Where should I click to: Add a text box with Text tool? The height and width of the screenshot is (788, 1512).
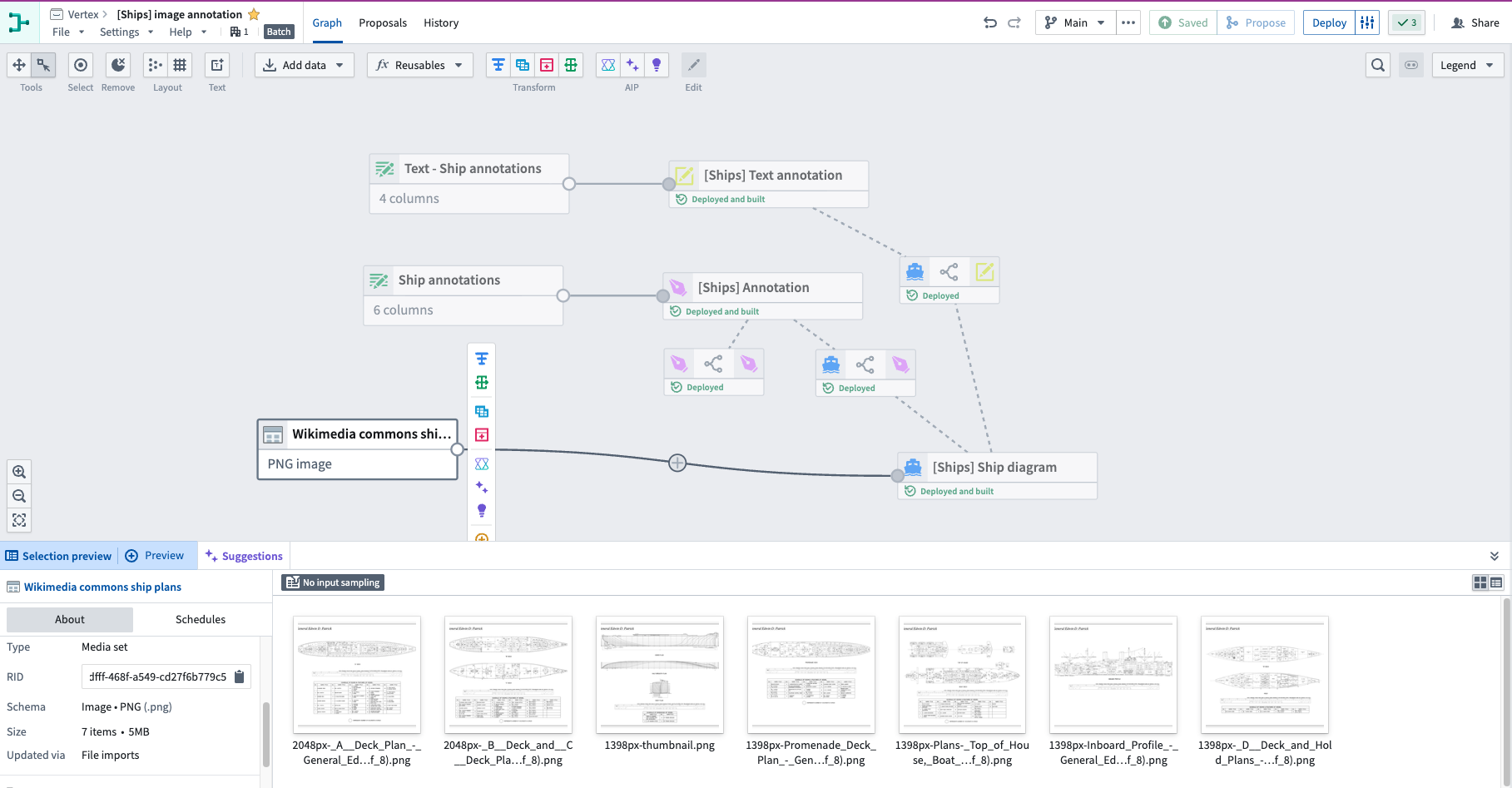click(x=216, y=65)
